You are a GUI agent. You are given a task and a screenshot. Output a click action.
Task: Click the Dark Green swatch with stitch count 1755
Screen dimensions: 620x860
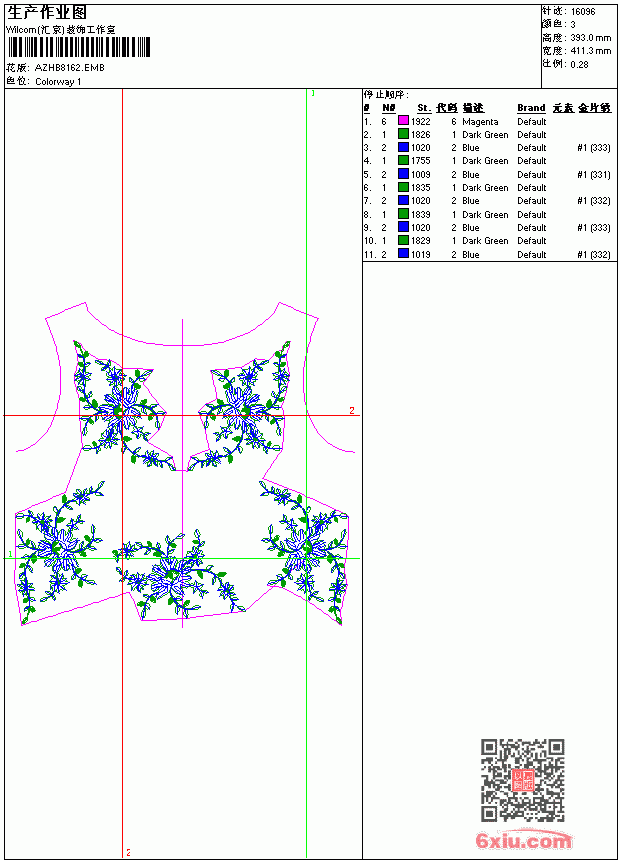[x=403, y=160]
